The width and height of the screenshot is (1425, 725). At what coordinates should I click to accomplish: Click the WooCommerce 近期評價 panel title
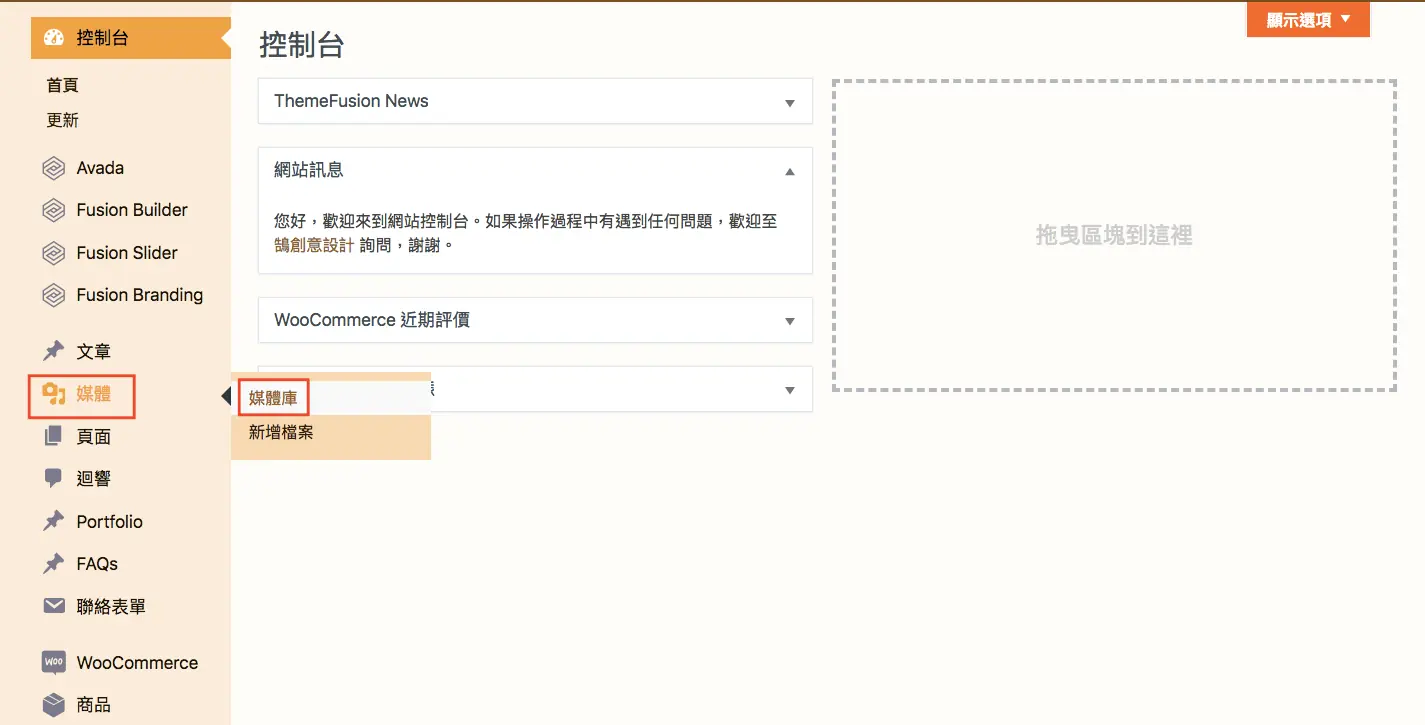[372, 320]
